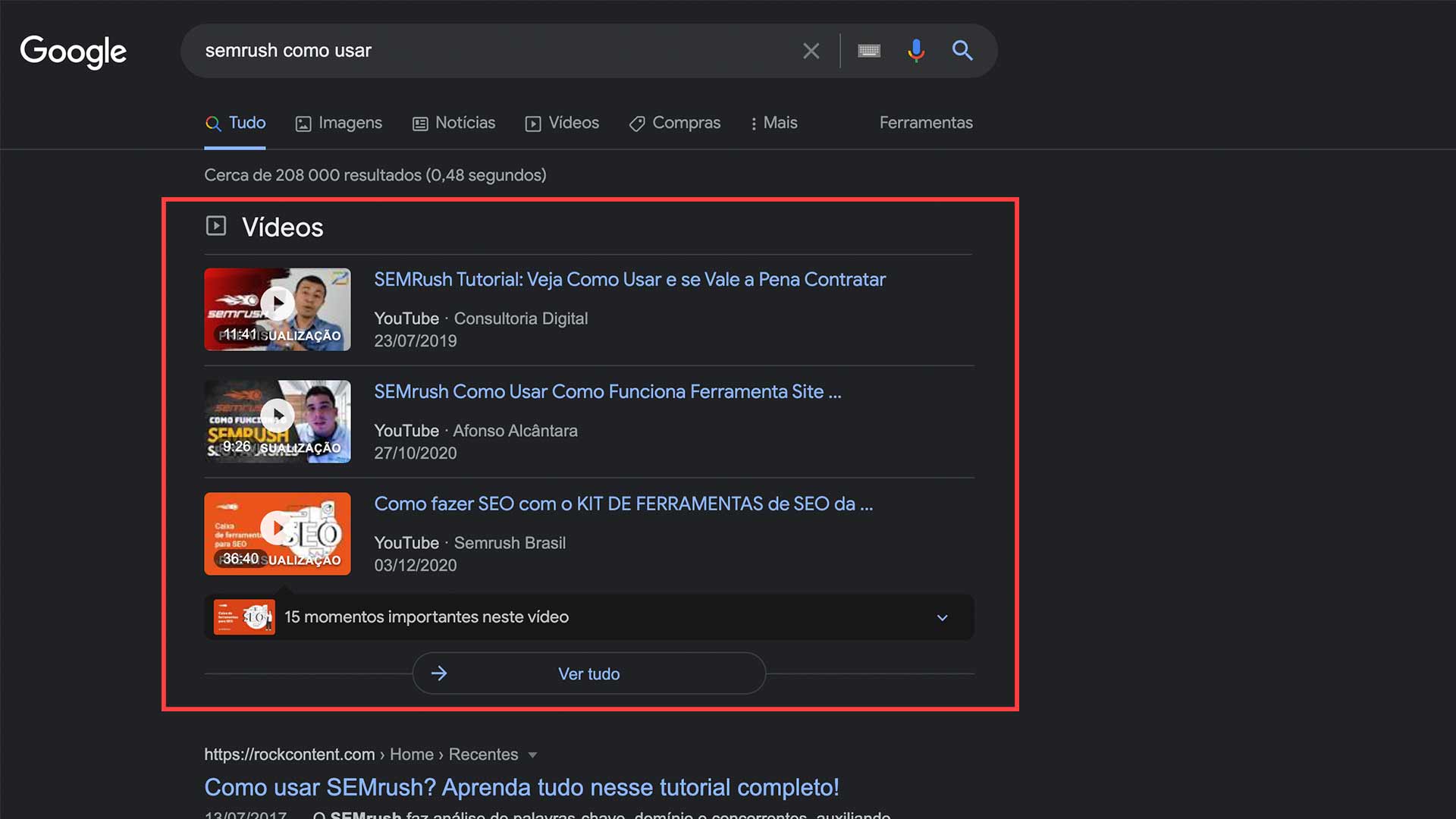This screenshot has width=1456, height=819.
Task: Click "Consultoria Digital" channel name
Action: (x=521, y=319)
